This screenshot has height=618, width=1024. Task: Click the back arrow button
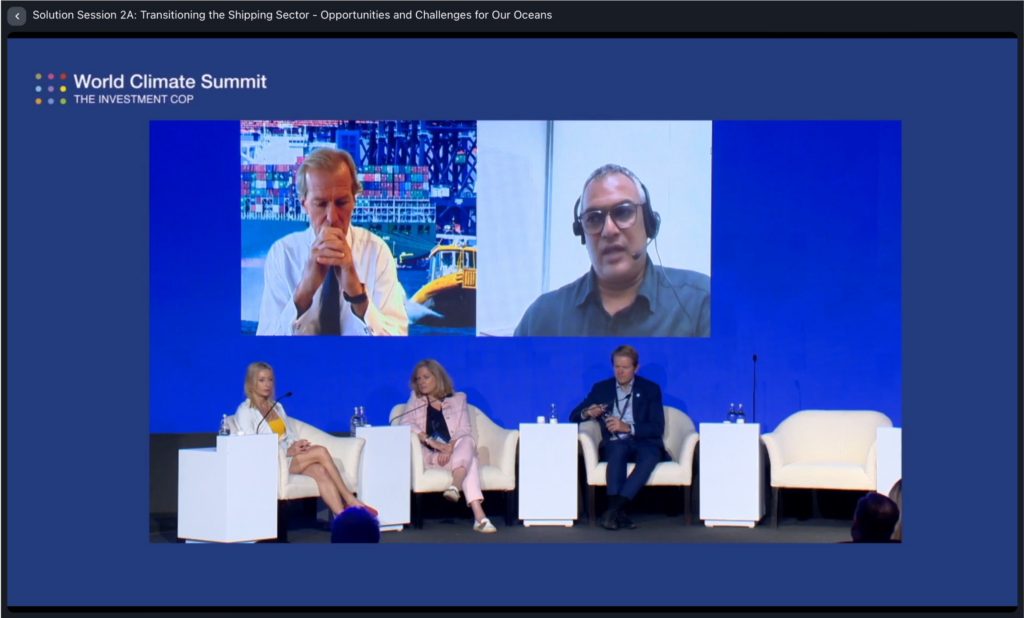[x=16, y=16]
